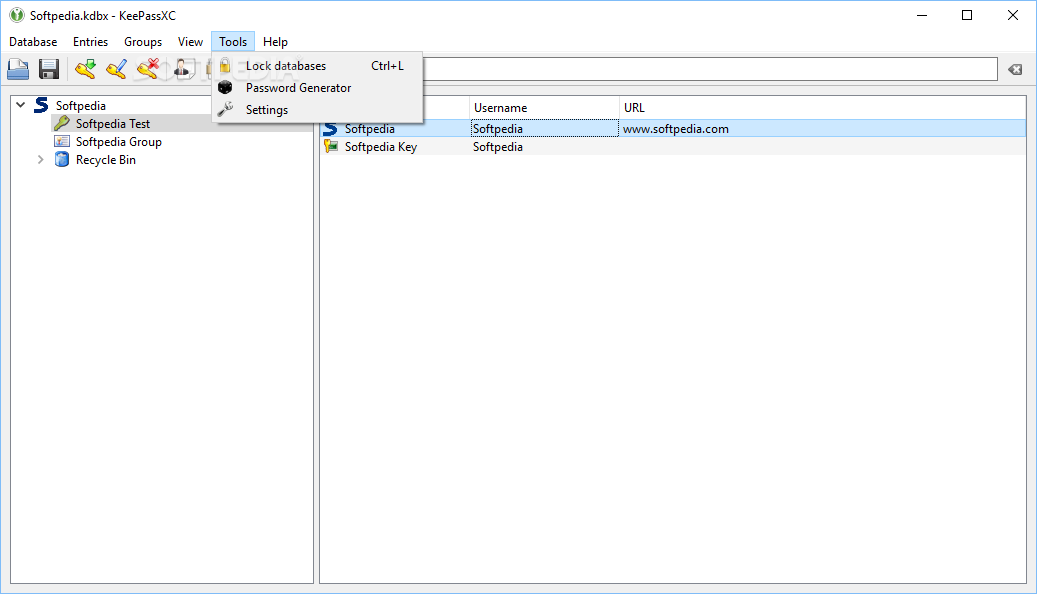Select the Recycle Bin group label
1037x594 pixels.
coord(106,159)
